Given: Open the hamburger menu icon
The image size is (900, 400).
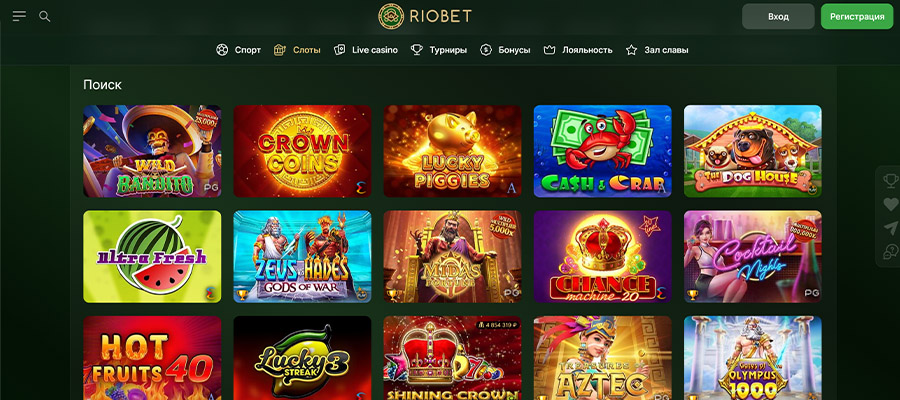Looking at the screenshot, I should tap(20, 16).
